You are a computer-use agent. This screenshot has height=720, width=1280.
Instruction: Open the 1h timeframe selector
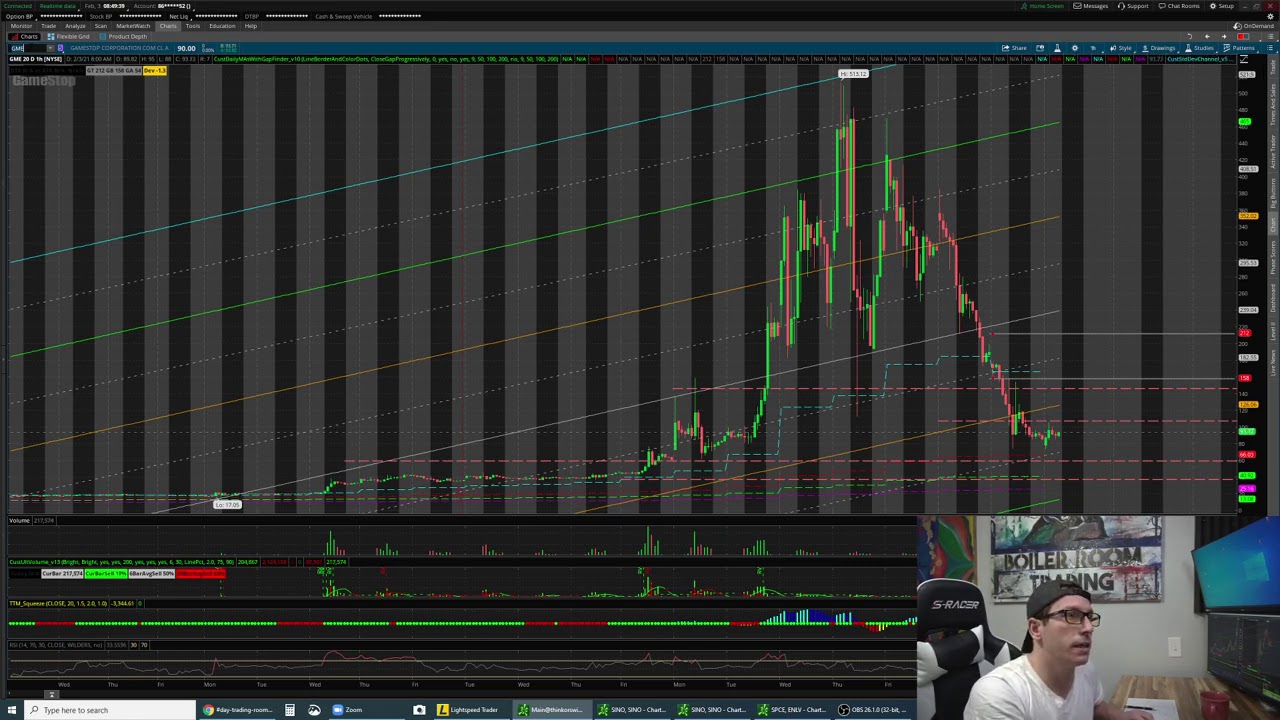point(1093,48)
